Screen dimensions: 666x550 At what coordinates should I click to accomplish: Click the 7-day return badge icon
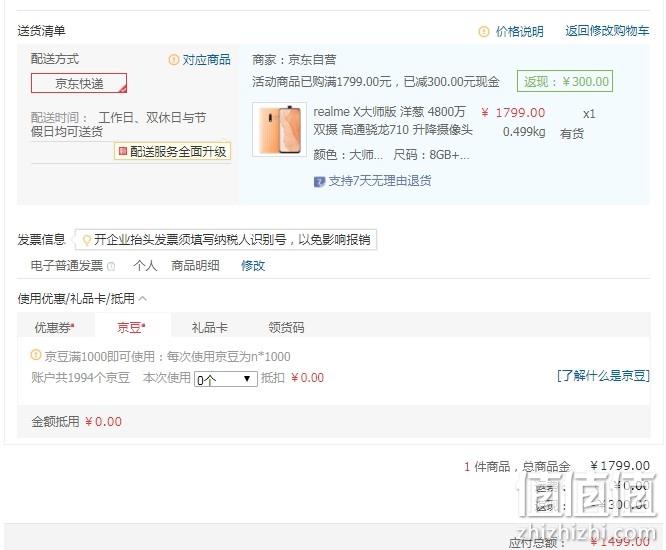pos(319,182)
